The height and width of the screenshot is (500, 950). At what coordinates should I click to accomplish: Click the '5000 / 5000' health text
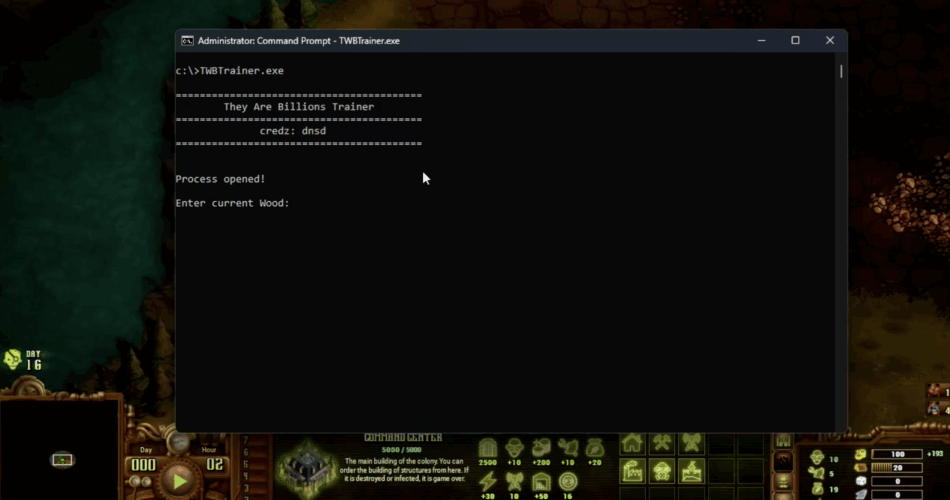401,450
